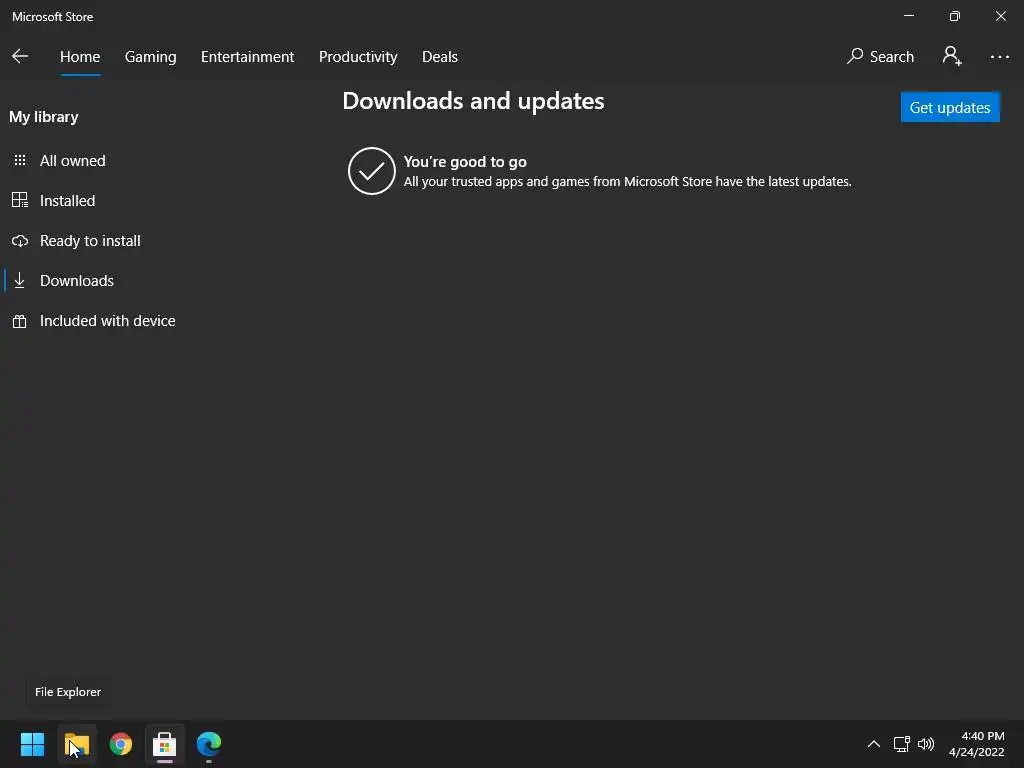1024x768 pixels.
Task: Open File Explorer from the taskbar
Action: [77, 744]
